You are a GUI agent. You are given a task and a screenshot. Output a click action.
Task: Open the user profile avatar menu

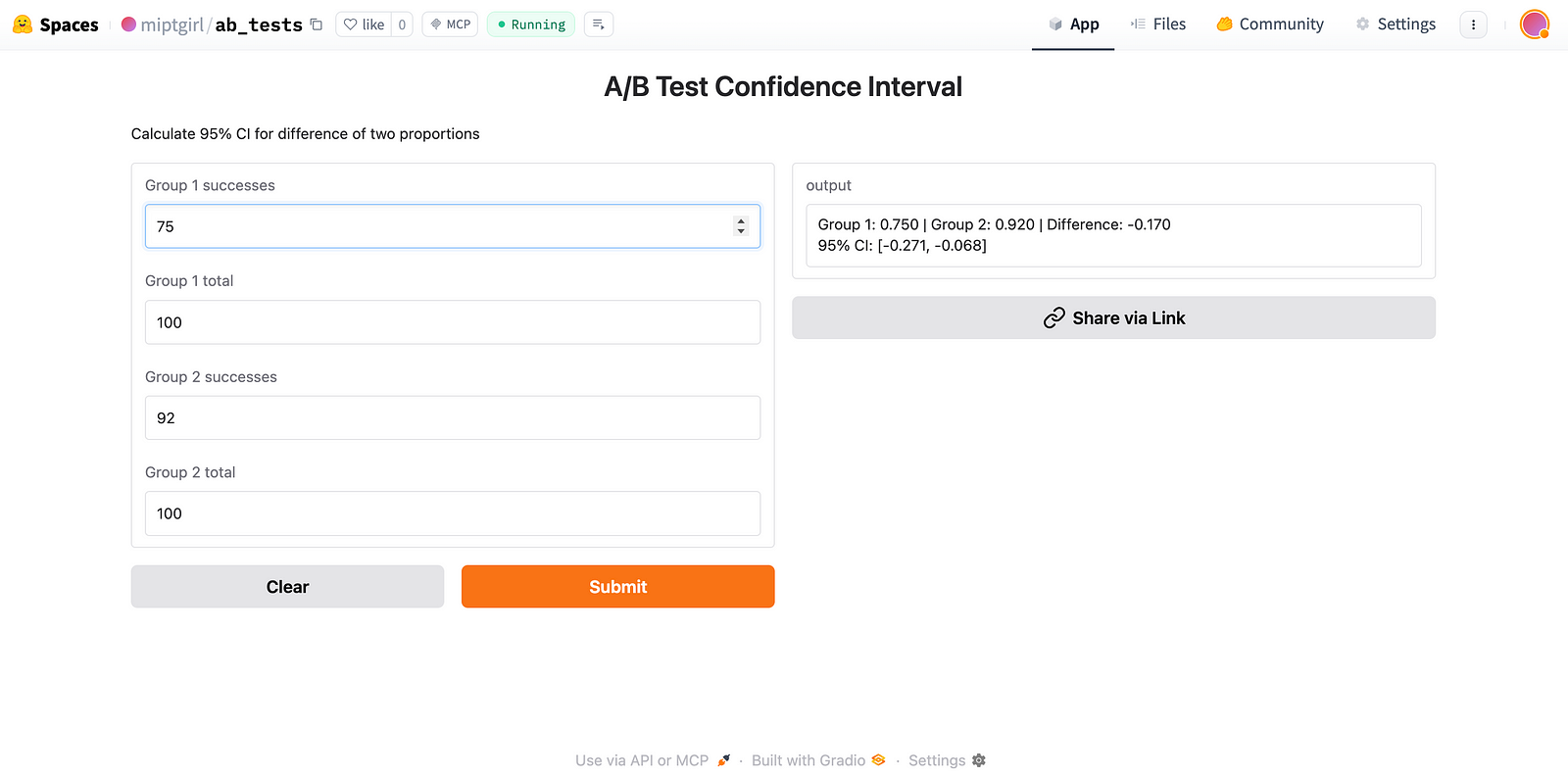point(1534,24)
